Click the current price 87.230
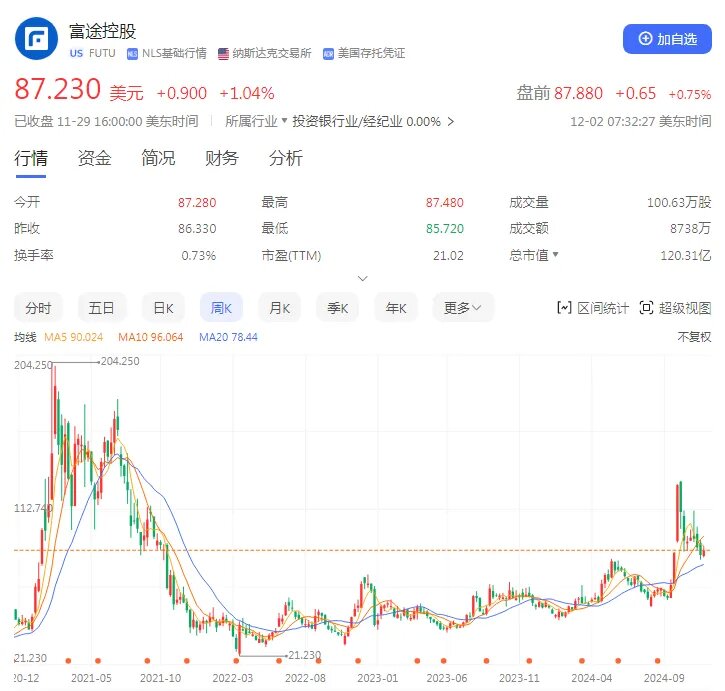 coord(58,89)
